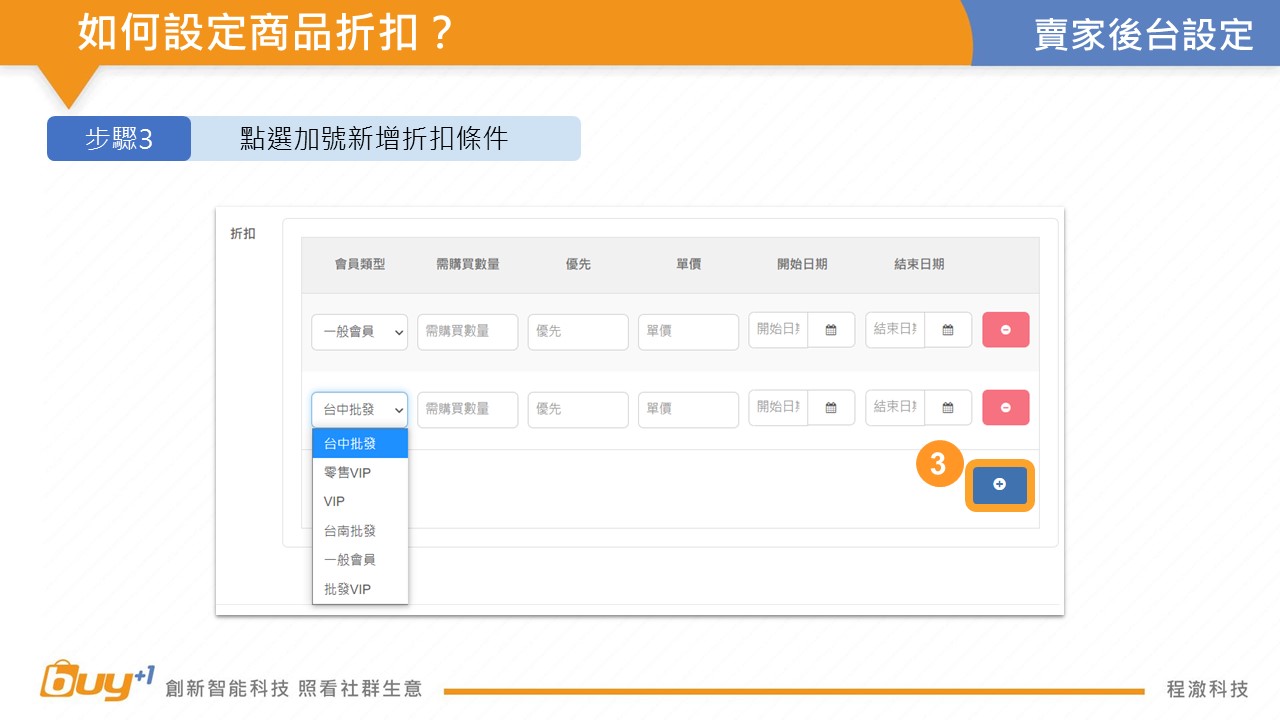Remove the first discount row with minus button
The height and width of the screenshot is (720, 1280).
[1005, 330]
